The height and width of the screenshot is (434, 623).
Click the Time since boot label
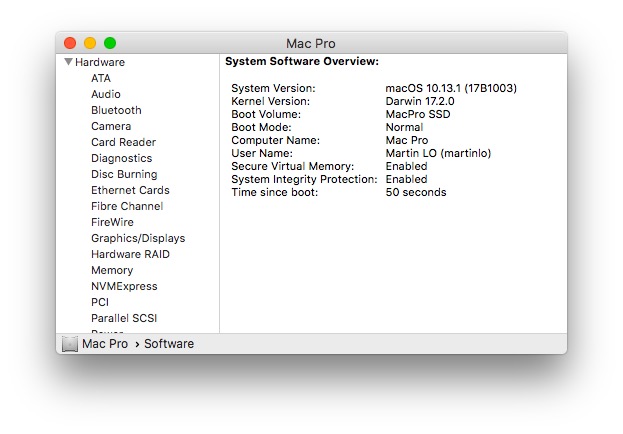(x=275, y=192)
